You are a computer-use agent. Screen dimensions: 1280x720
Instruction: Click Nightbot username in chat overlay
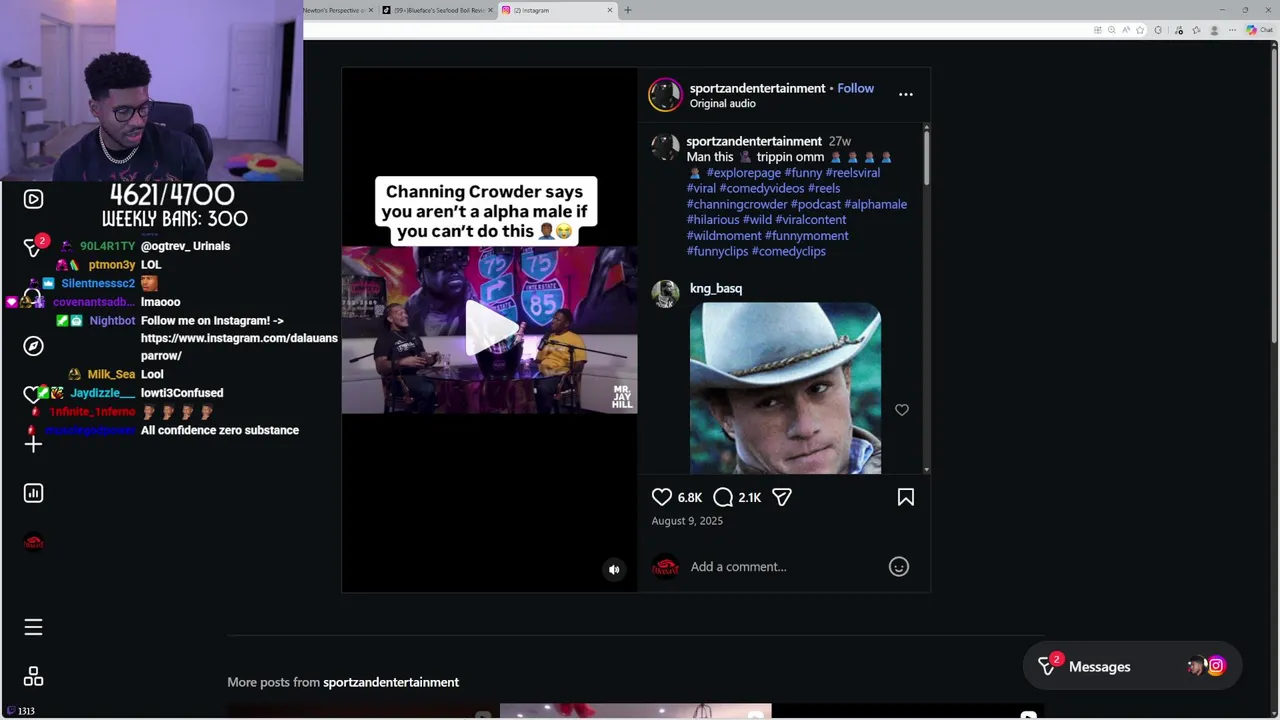click(x=112, y=321)
